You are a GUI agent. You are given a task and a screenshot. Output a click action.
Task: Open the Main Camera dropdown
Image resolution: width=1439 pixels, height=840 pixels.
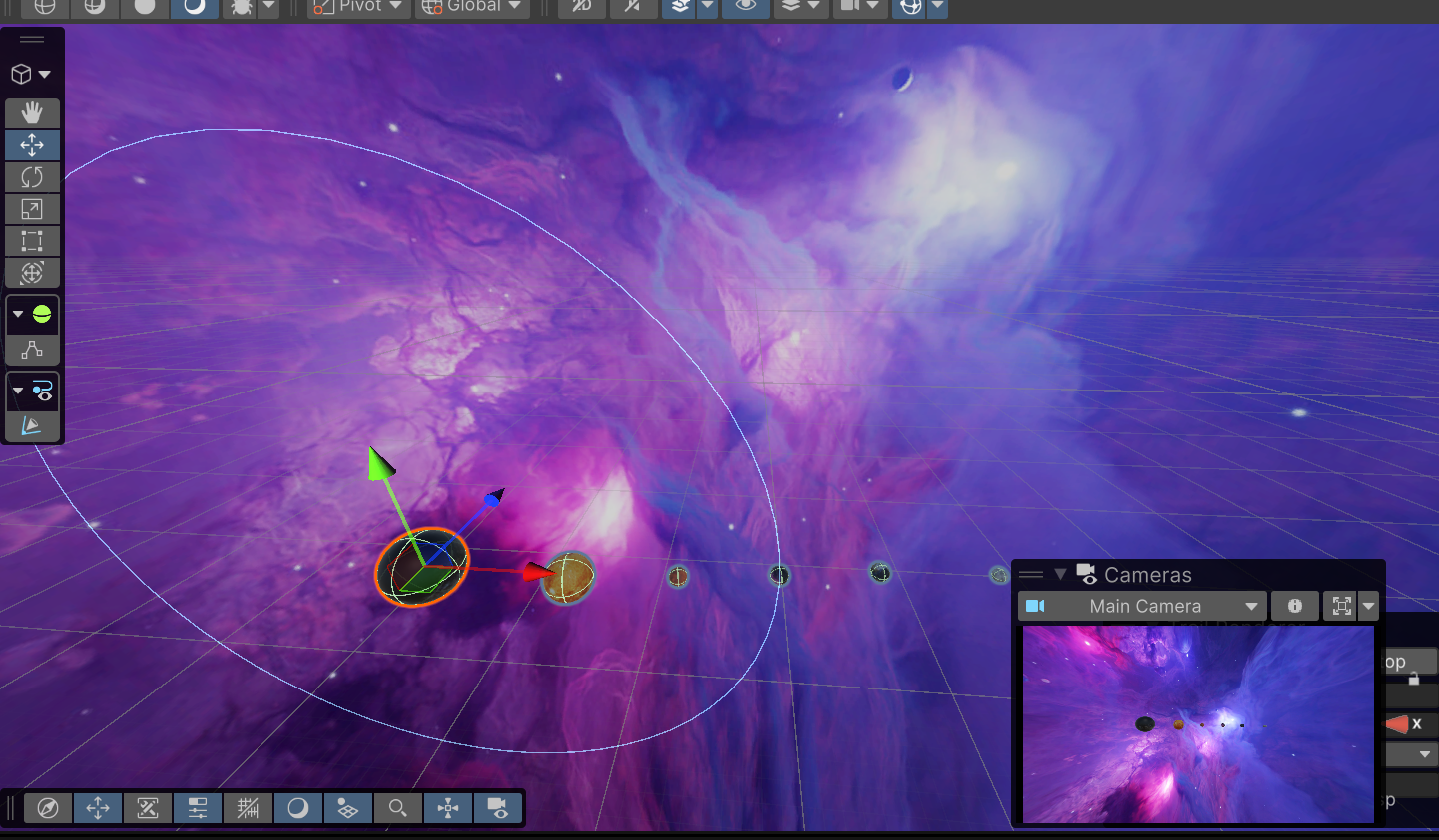(x=1142, y=606)
